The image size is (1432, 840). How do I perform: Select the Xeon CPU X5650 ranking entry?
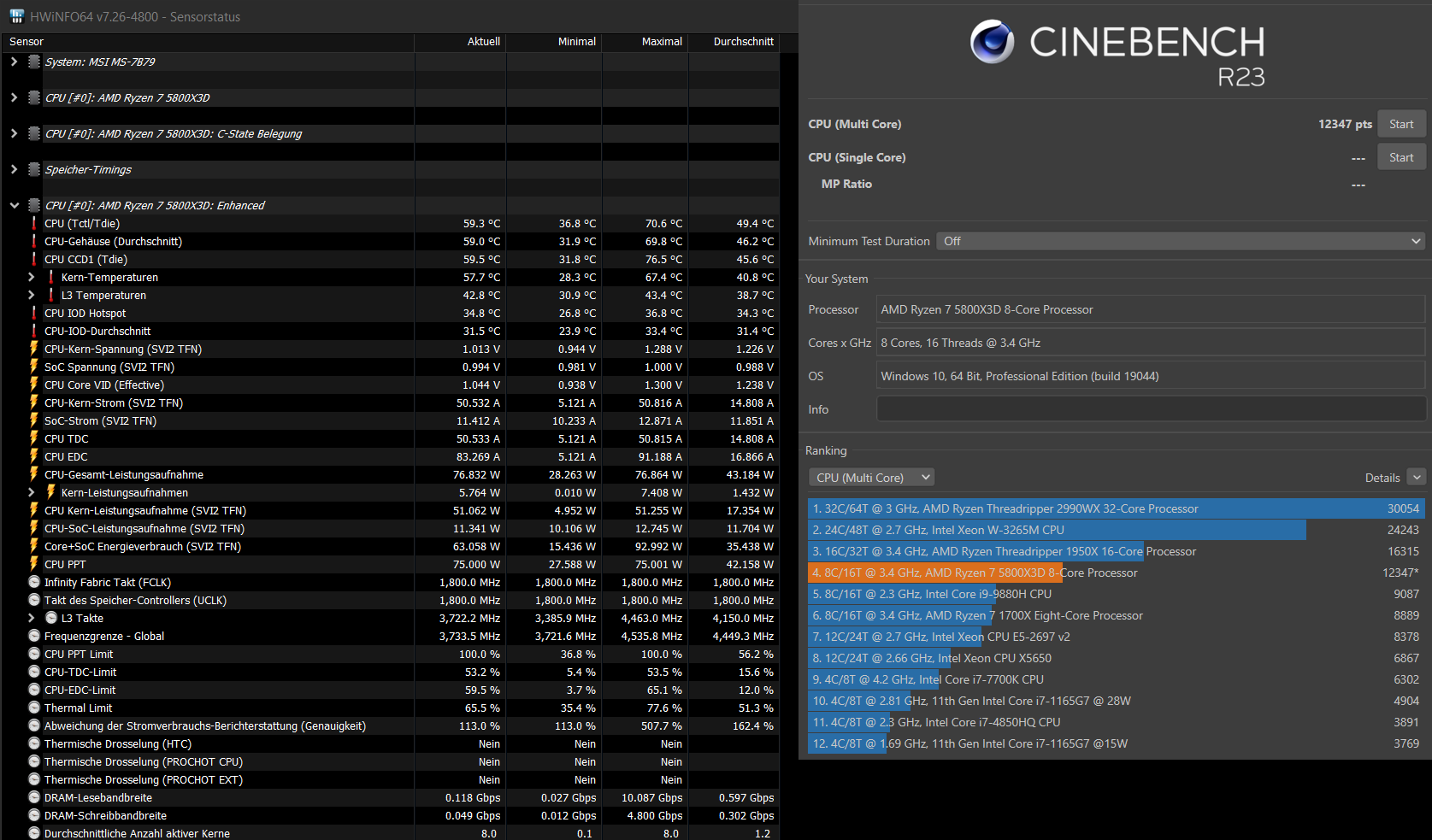(1117, 658)
